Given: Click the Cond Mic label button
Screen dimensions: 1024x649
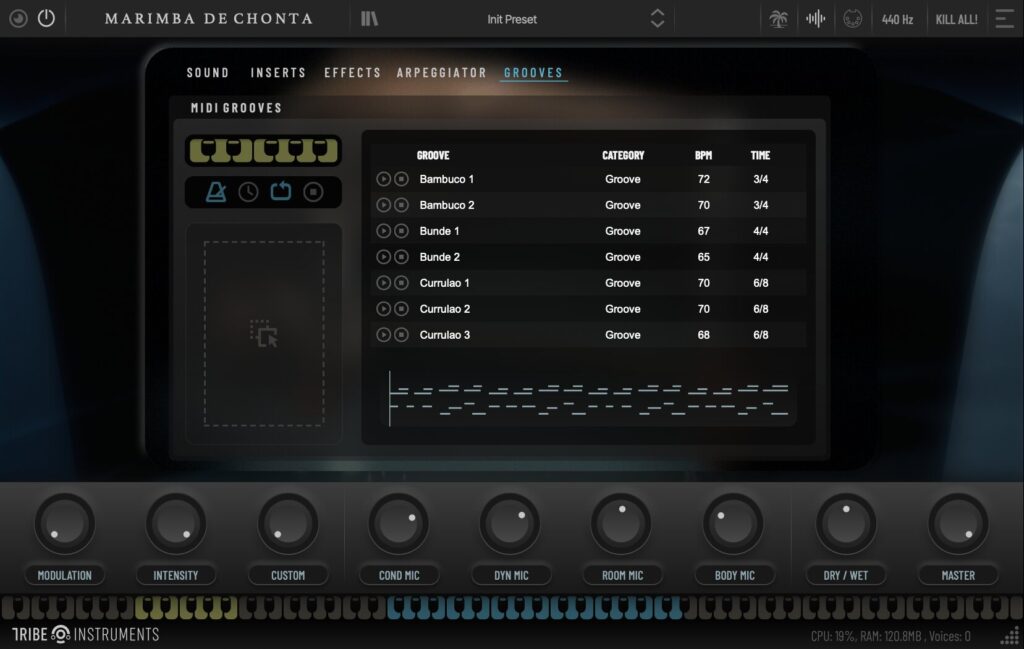Looking at the screenshot, I should click(399, 575).
